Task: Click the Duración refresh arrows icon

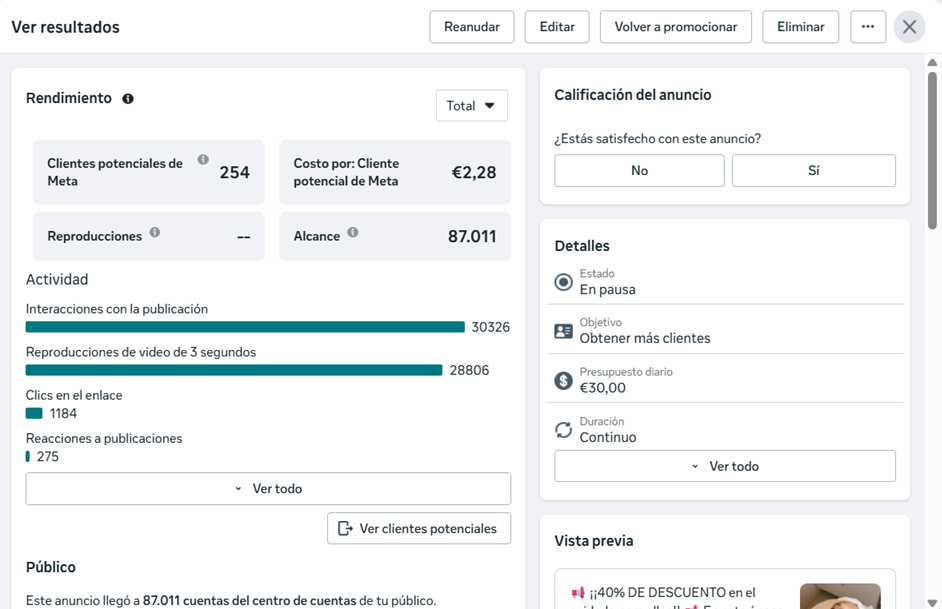Action: coord(564,429)
